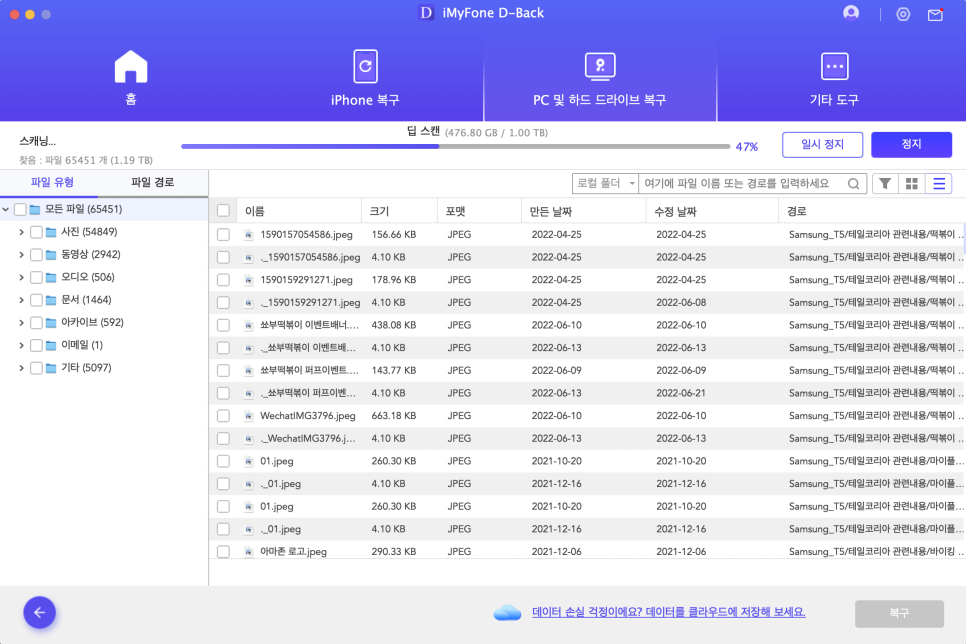Image resolution: width=966 pixels, height=644 pixels.
Task: Click the 이메일 (1) folder icon
Action: [x=51, y=346]
